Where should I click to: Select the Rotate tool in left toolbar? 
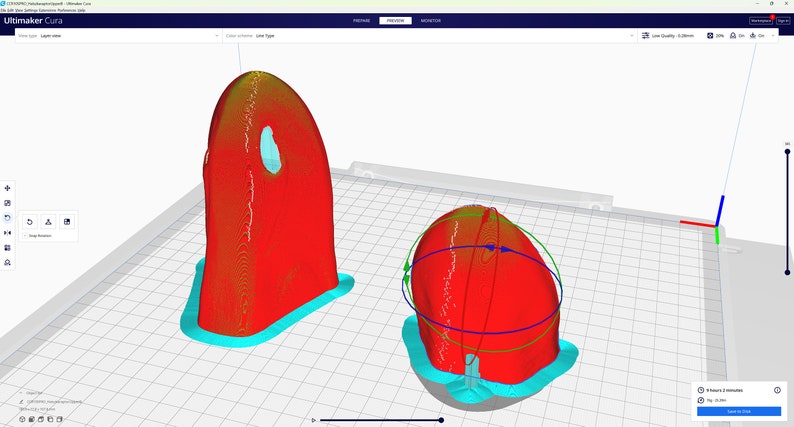click(7, 218)
